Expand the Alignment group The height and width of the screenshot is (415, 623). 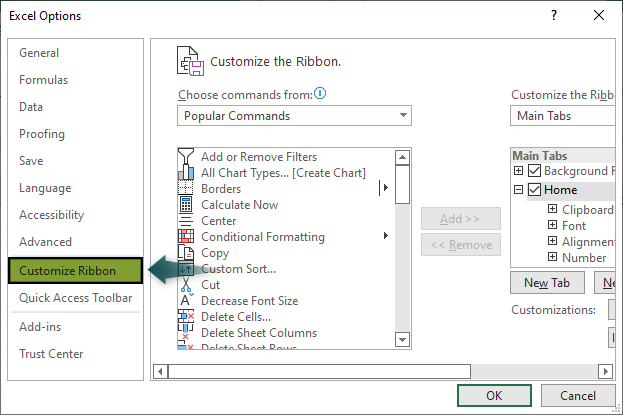point(552,241)
